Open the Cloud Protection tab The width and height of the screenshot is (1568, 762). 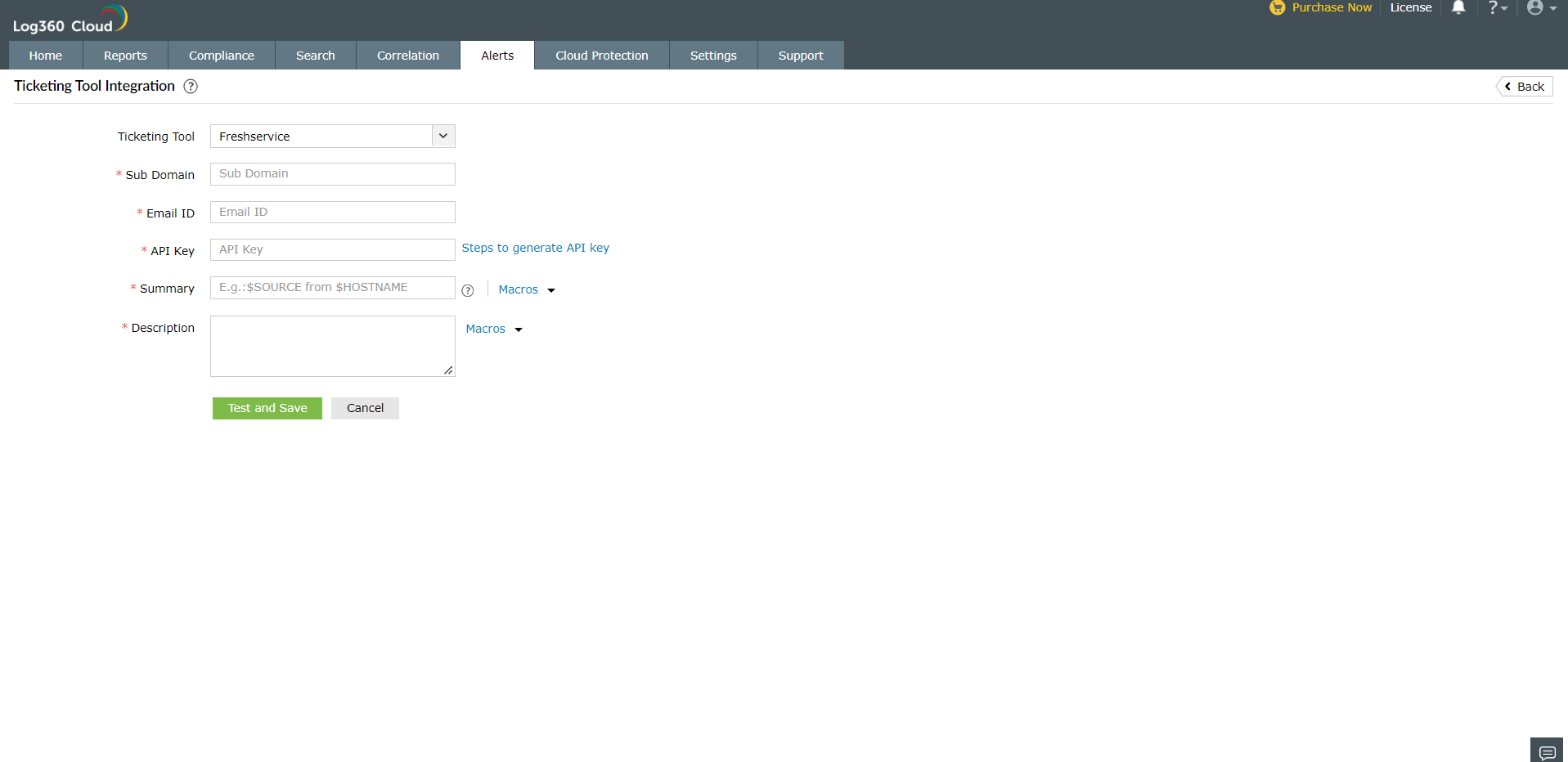coord(602,56)
